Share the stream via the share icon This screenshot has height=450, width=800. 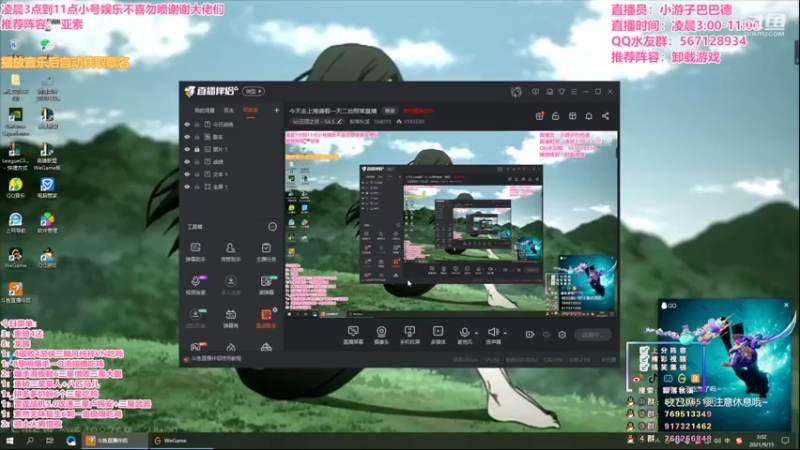click(606, 116)
